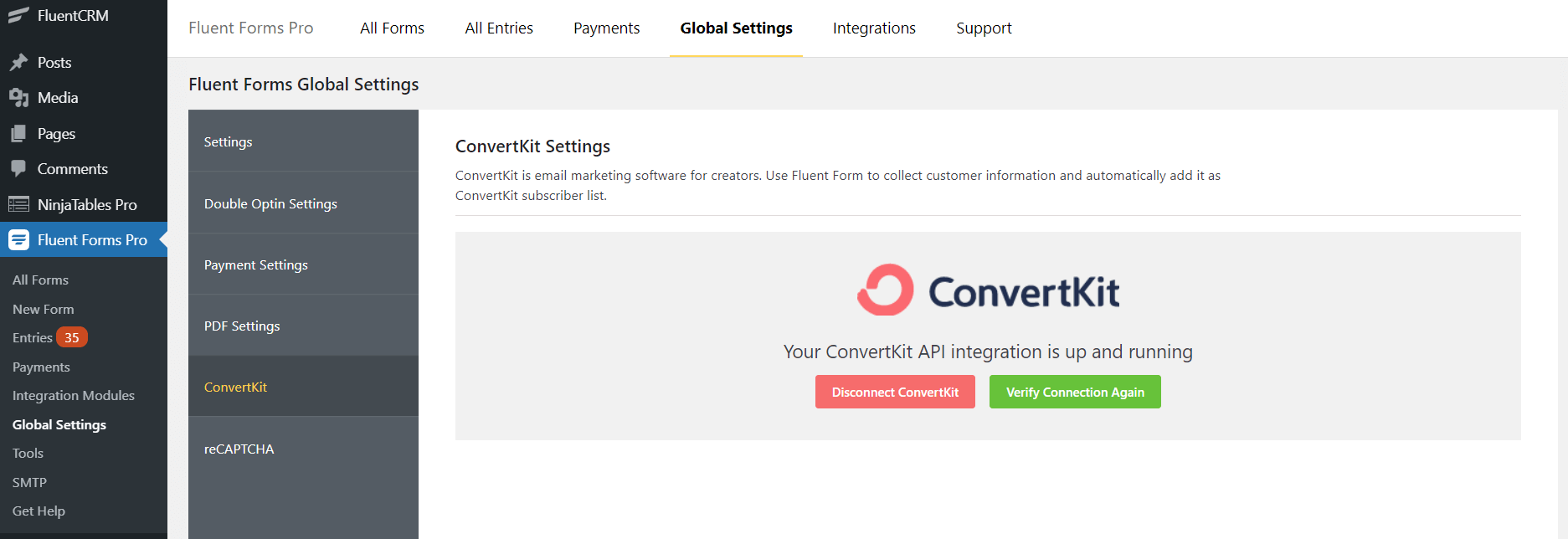Click the ConvertKit logo image
This screenshot has height=539, width=1568.
pyautogui.click(x=988, y=290)
